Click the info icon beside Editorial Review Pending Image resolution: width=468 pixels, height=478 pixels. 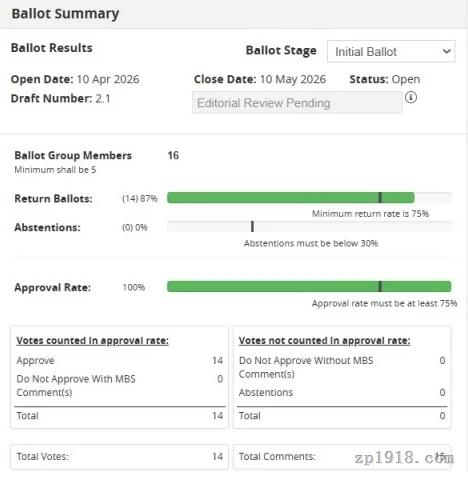pyautogui.click(x=411, y=98)
